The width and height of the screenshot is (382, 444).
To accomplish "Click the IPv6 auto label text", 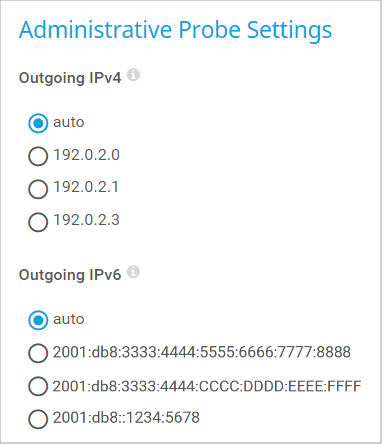I will (69, 319).
